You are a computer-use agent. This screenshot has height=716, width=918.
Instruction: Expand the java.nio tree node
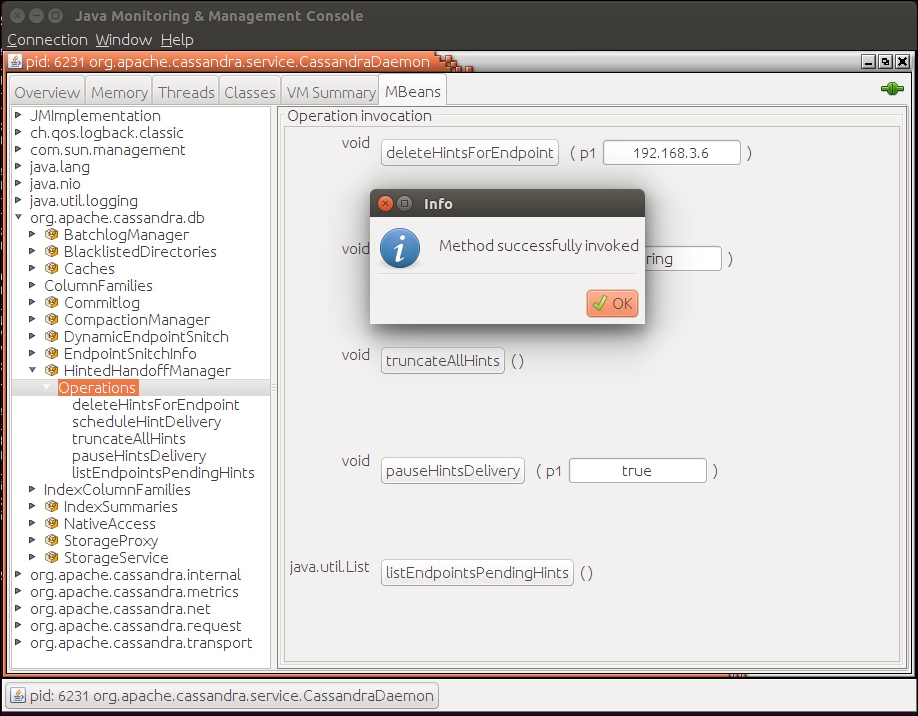(18, 183)
